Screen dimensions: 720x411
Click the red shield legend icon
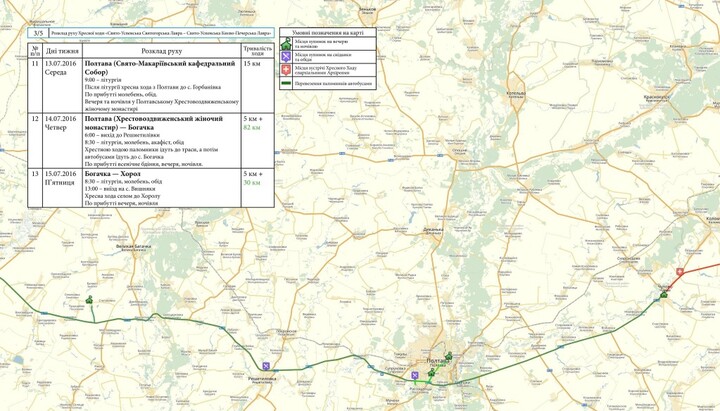click(x=286, y=70)
